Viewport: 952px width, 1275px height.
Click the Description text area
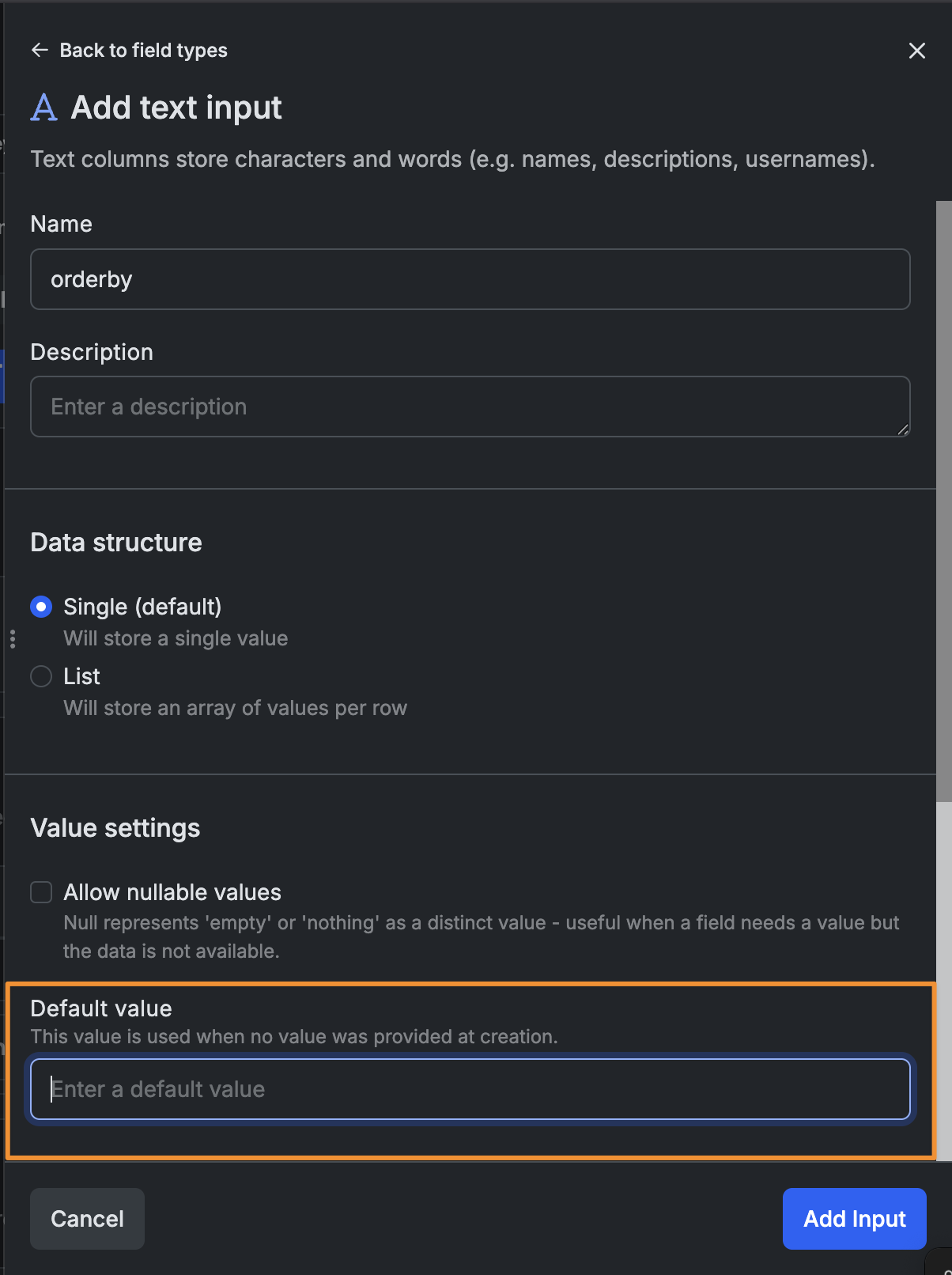point(470,407)
